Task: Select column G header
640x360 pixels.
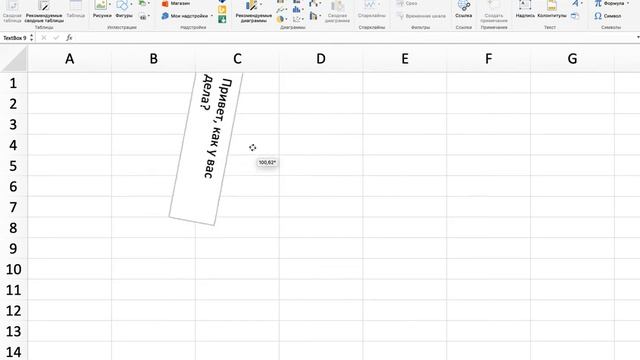Action: 572,59
